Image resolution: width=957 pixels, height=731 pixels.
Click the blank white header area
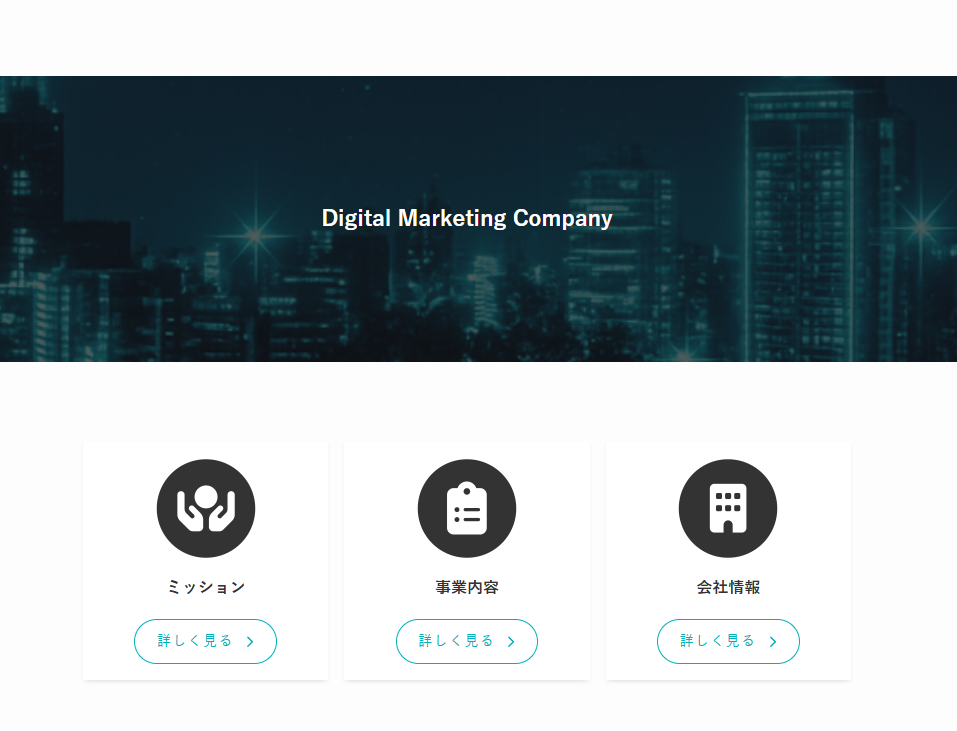point(478,38)
